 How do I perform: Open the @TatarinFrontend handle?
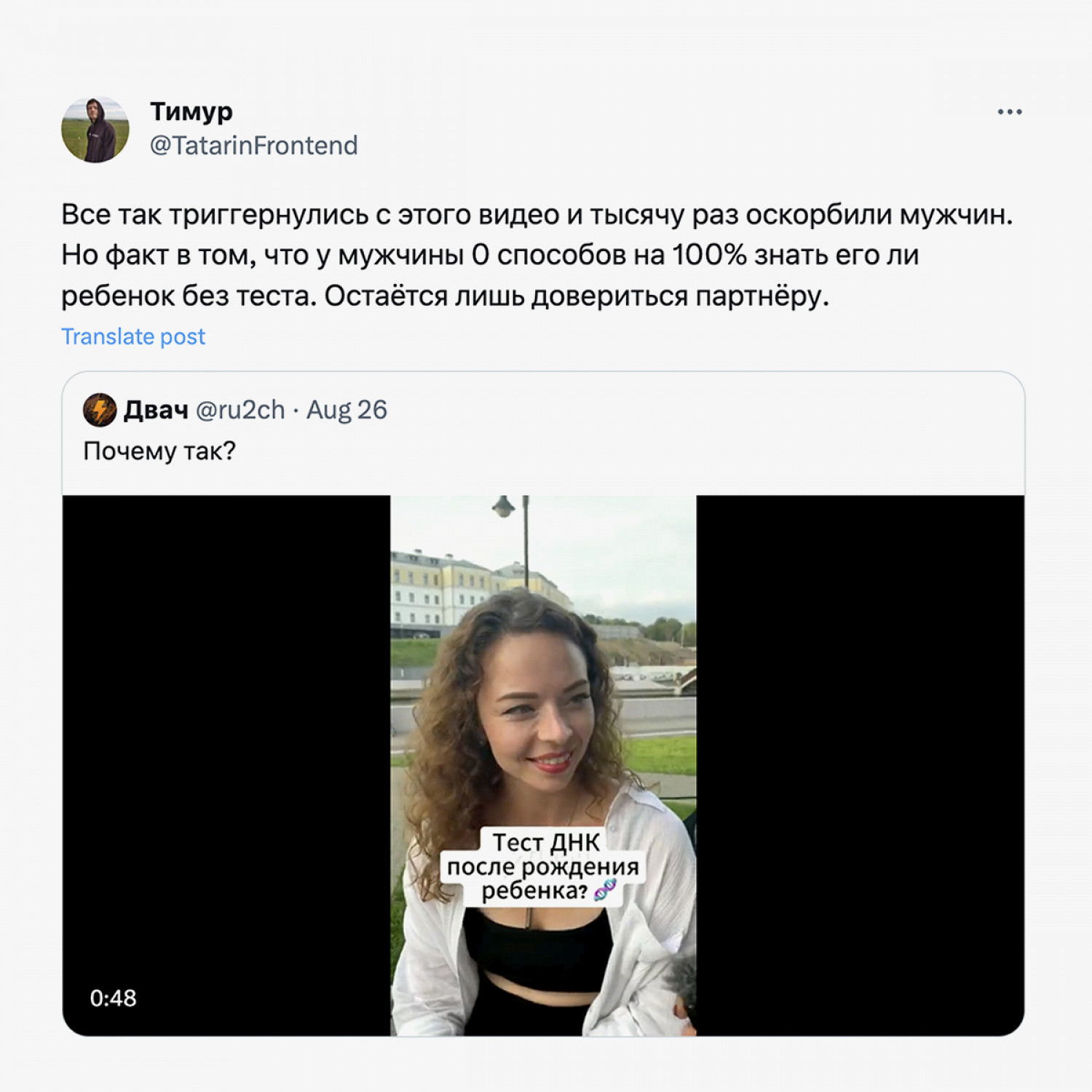(254, 146)
